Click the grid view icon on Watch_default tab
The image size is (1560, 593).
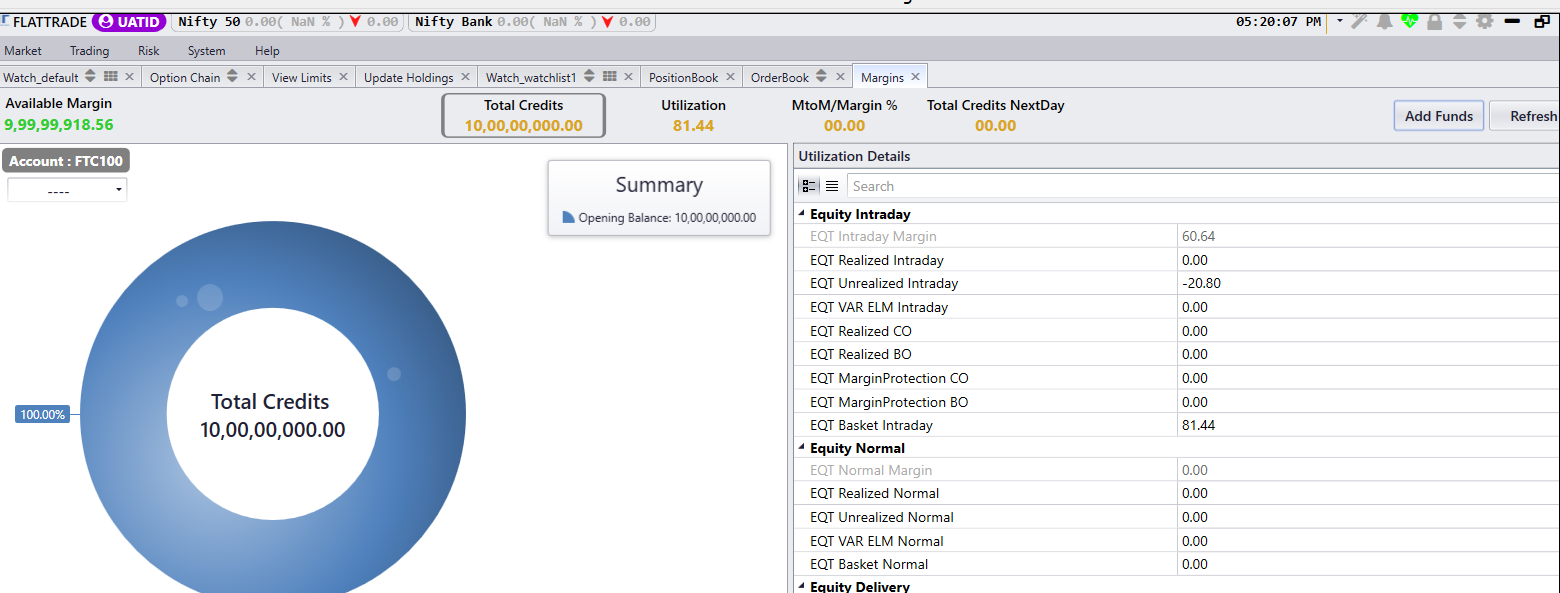pyautogui.click(x=111, y=76)
